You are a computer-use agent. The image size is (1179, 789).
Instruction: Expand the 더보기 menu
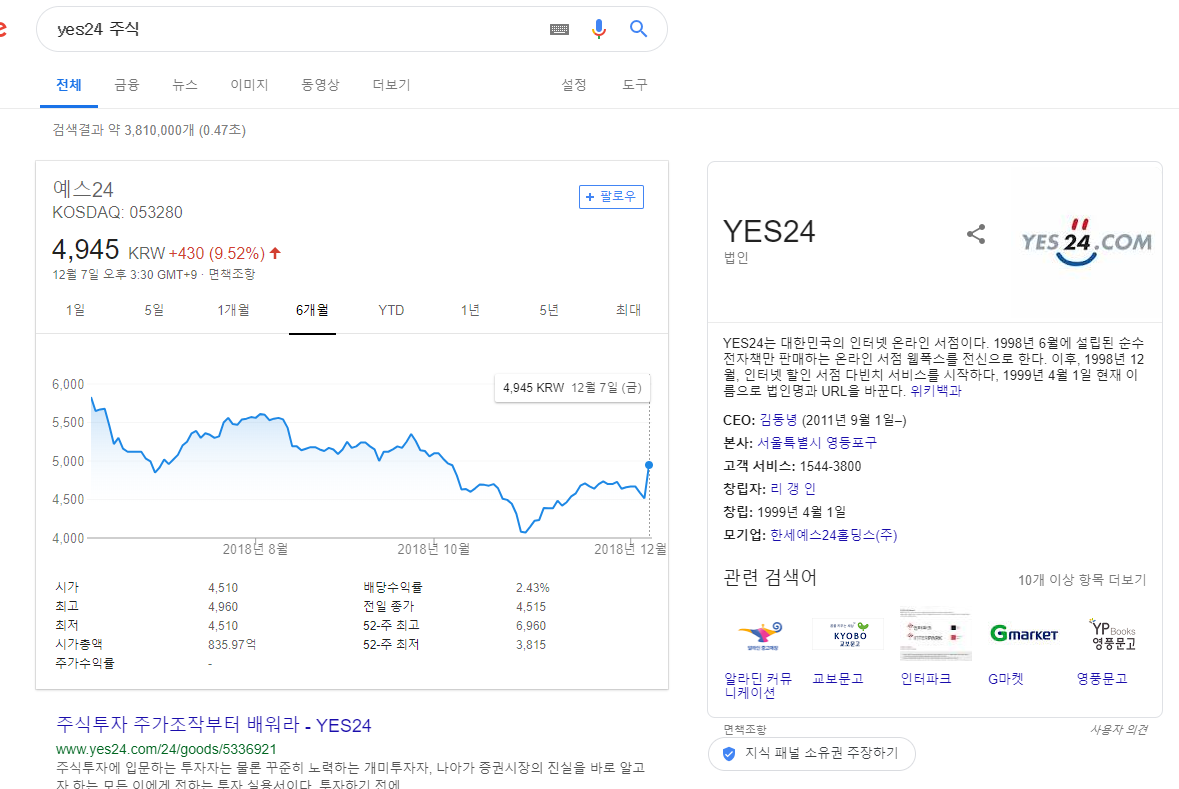coord(392,85)
